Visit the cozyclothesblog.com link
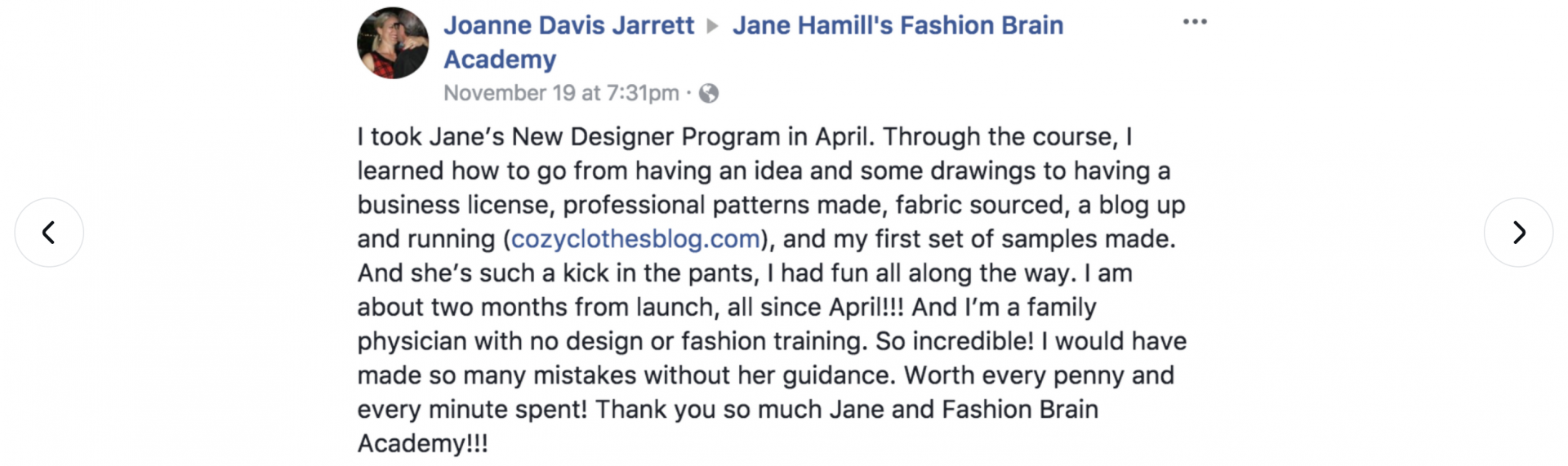This screenshot has width=1568, height=466. pos(635,239)
